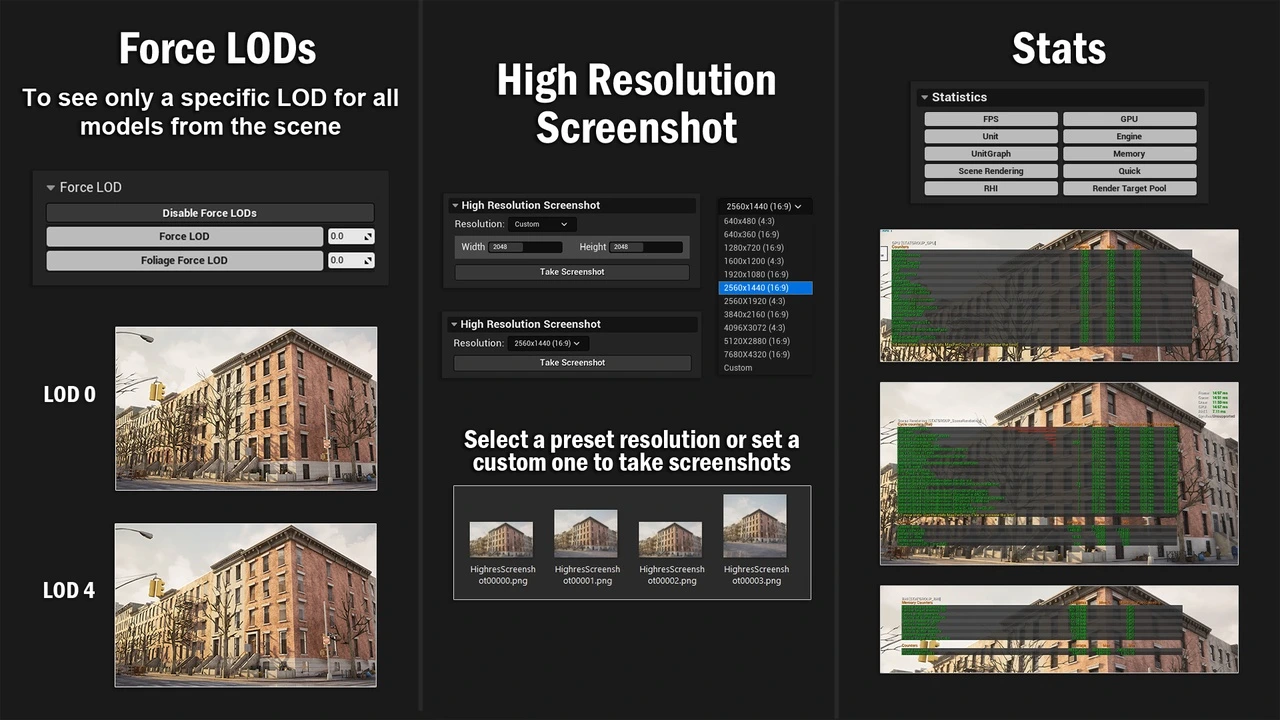Open the Resolution dropdown set to Custom

(541, 225)
